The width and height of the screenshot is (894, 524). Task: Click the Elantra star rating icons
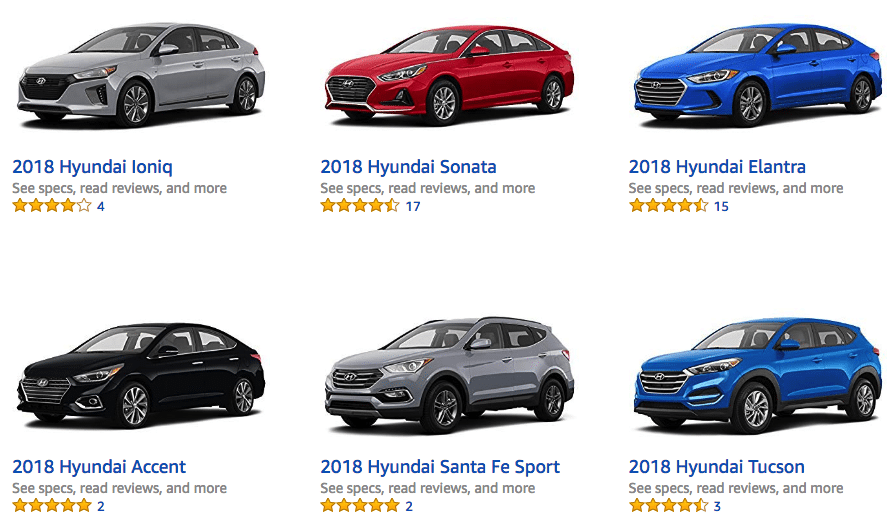(x=668, y=206)
